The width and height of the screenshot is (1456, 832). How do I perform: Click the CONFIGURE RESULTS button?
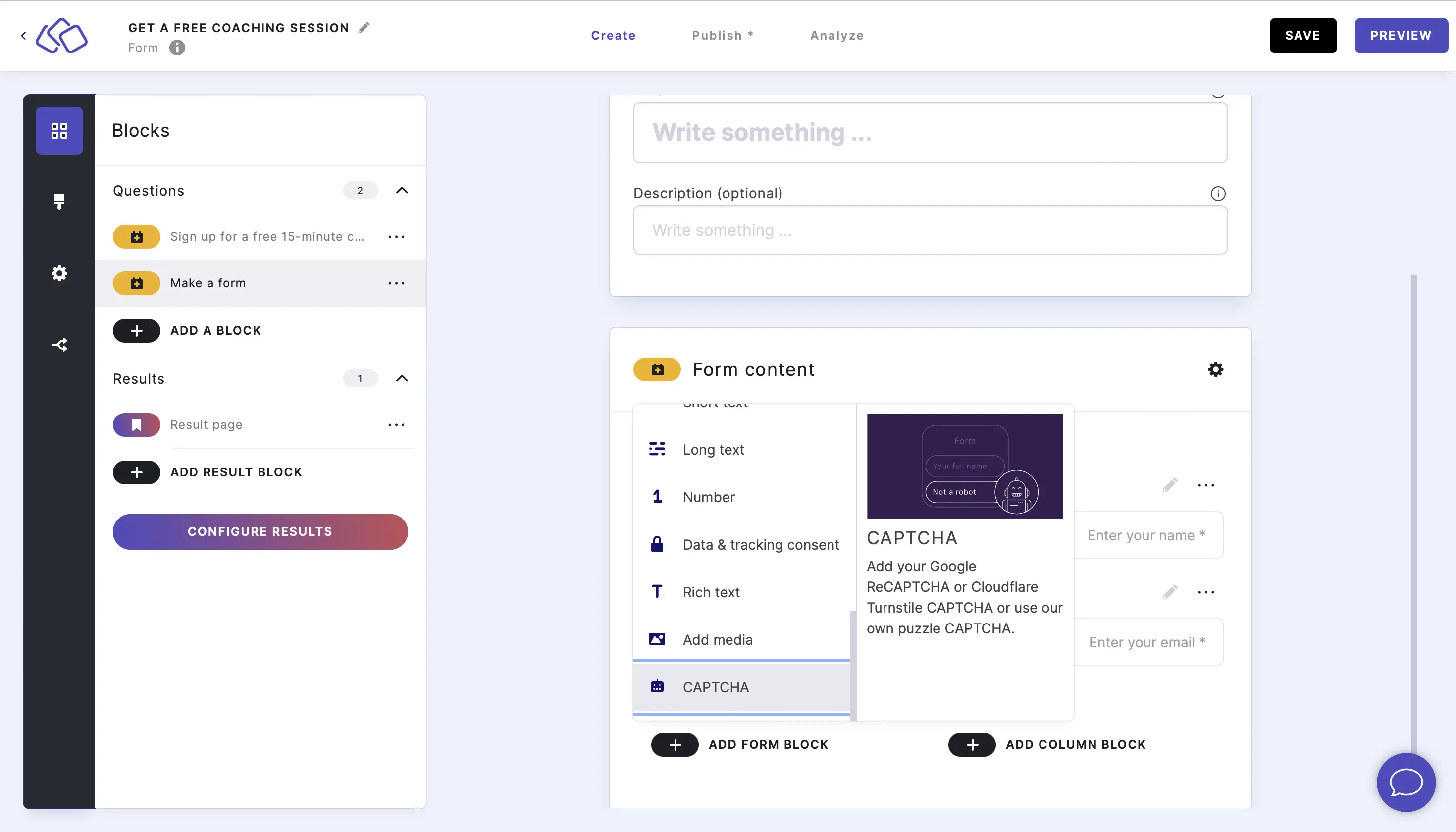coord(260,531)
